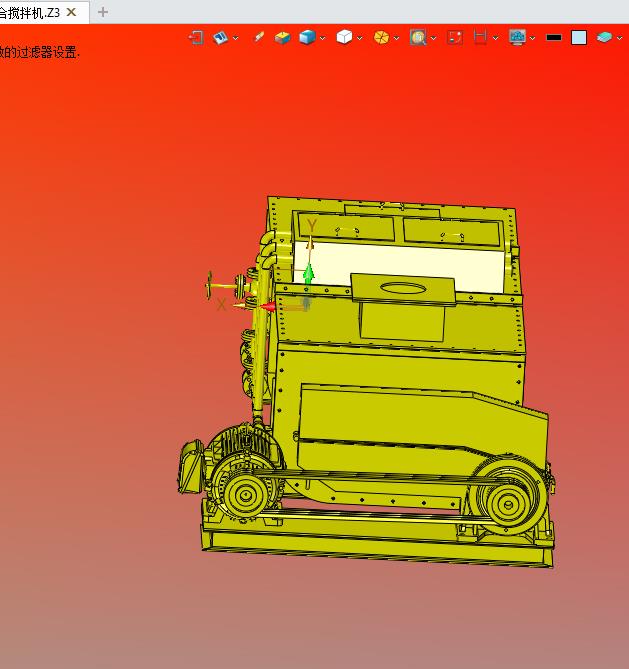Switch to the 搅拌机.Z3 document tab
Image resolution: width=629 pixels, height=669 pixels.
pos(29,13)
